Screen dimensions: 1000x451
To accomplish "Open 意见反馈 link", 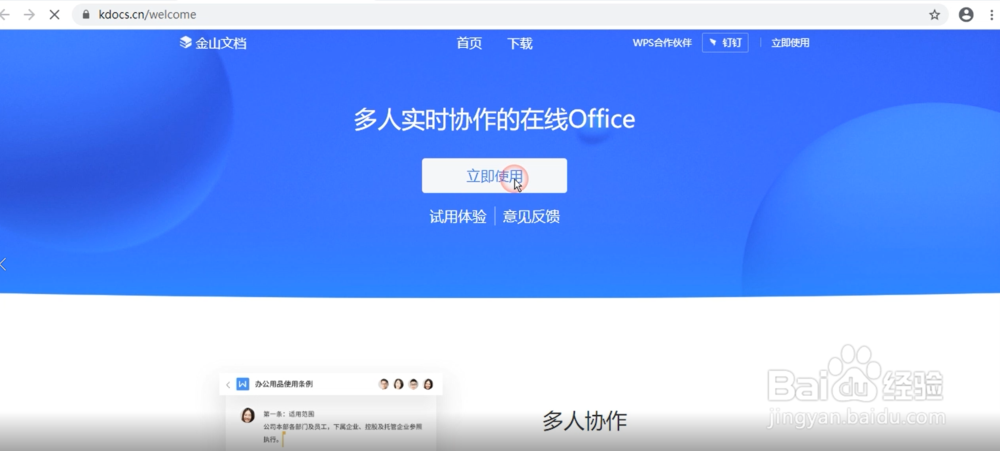I will tap(531, 216).
